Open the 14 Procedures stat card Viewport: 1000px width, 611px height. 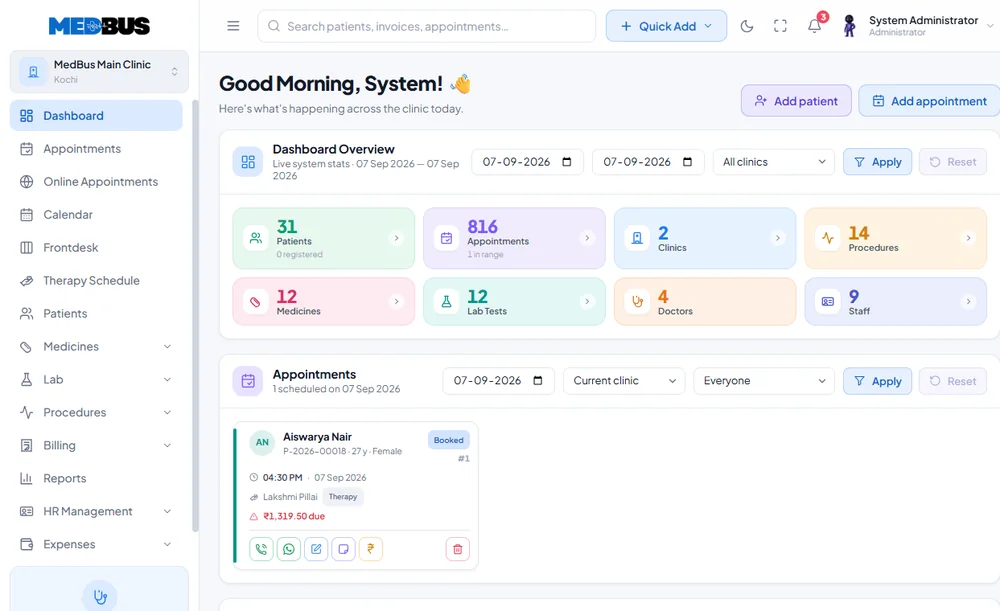click(x=895, y=238)
